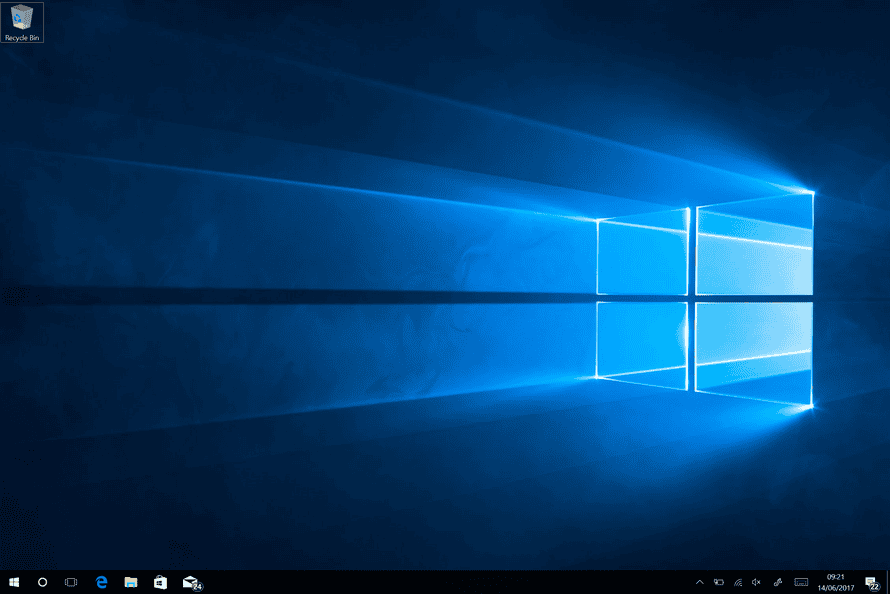
Task: Open the Windows Ink Workspace pen icon
Action: (x=778, y=581)
